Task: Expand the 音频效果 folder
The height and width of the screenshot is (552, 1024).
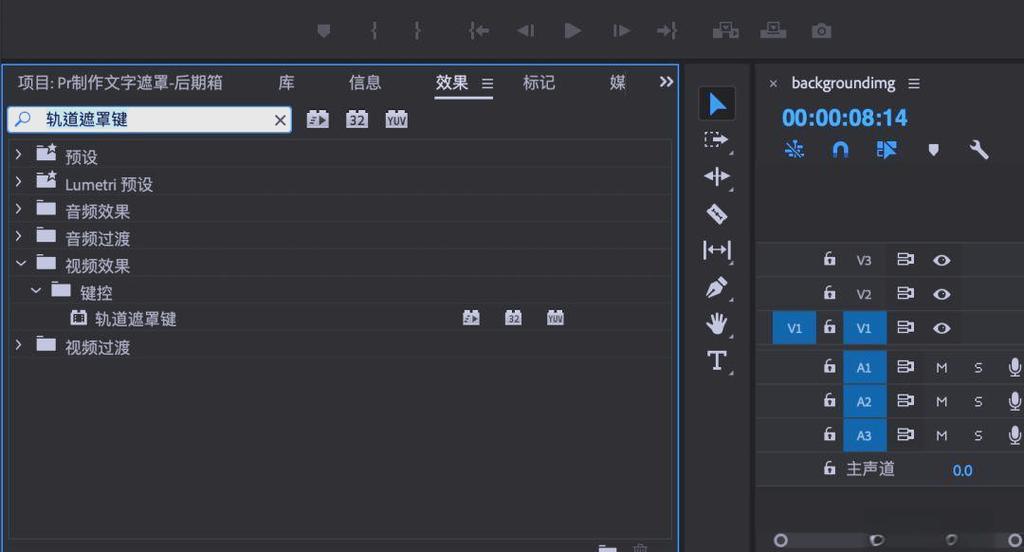Action: click(19, 208)
